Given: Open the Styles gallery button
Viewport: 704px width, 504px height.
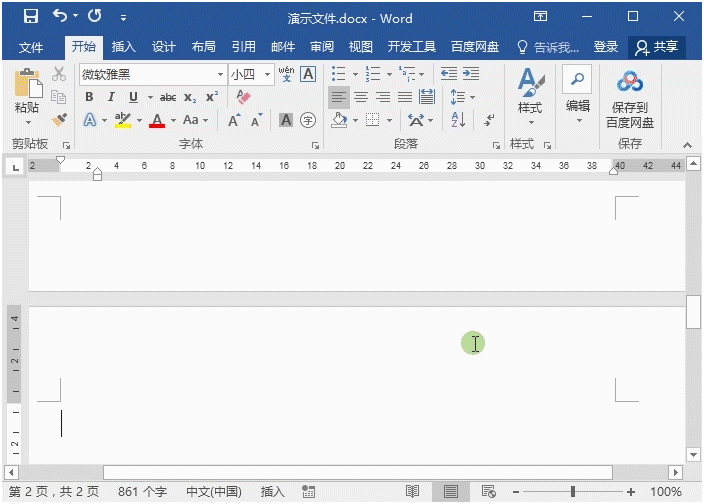Looking at the screenshot, I should (x=531, y=96).
